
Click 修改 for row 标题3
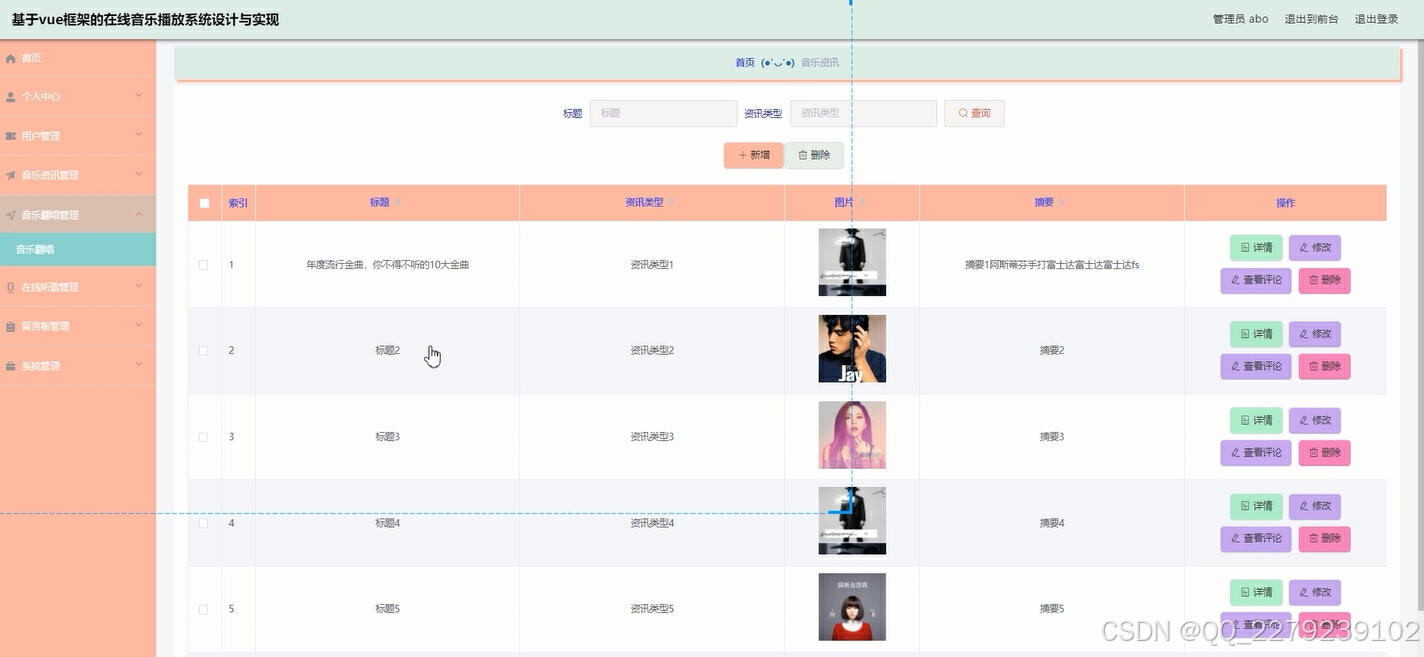tap(1315, 420)
